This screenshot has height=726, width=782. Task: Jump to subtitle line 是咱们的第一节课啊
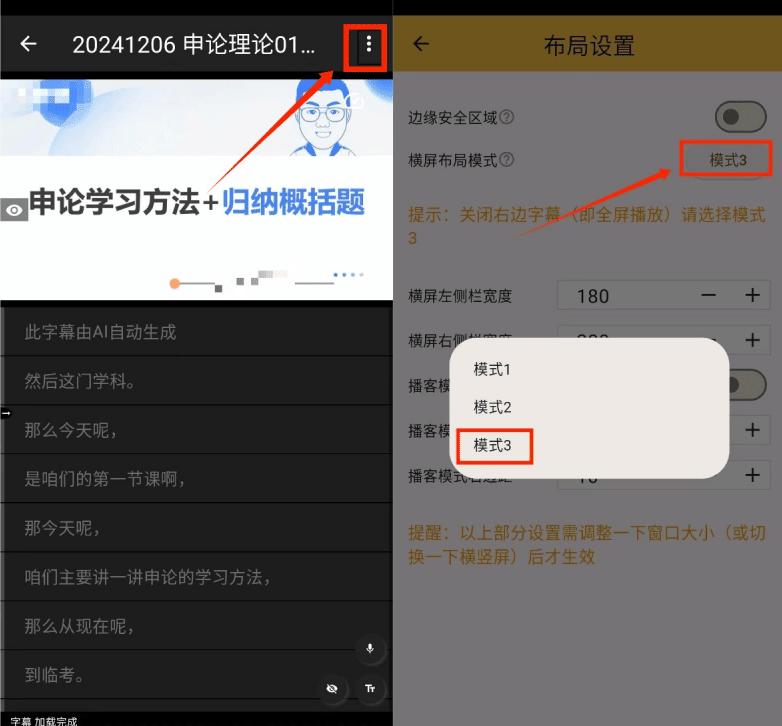(105, 478)
